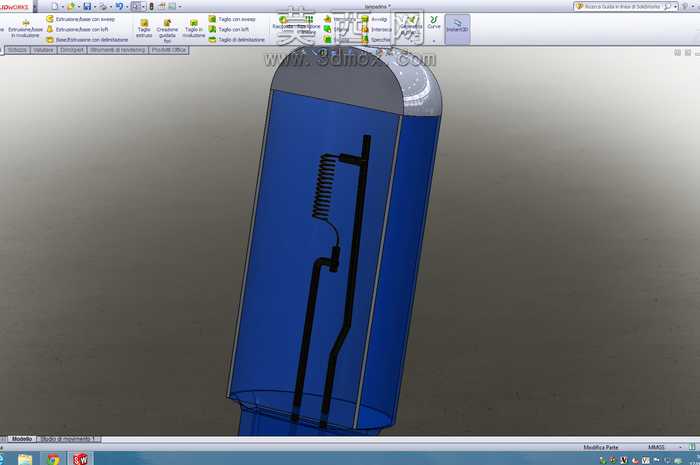700x465 pixels.
Task: Expand the Undo dropdown arrow
Action: point(127,7)
